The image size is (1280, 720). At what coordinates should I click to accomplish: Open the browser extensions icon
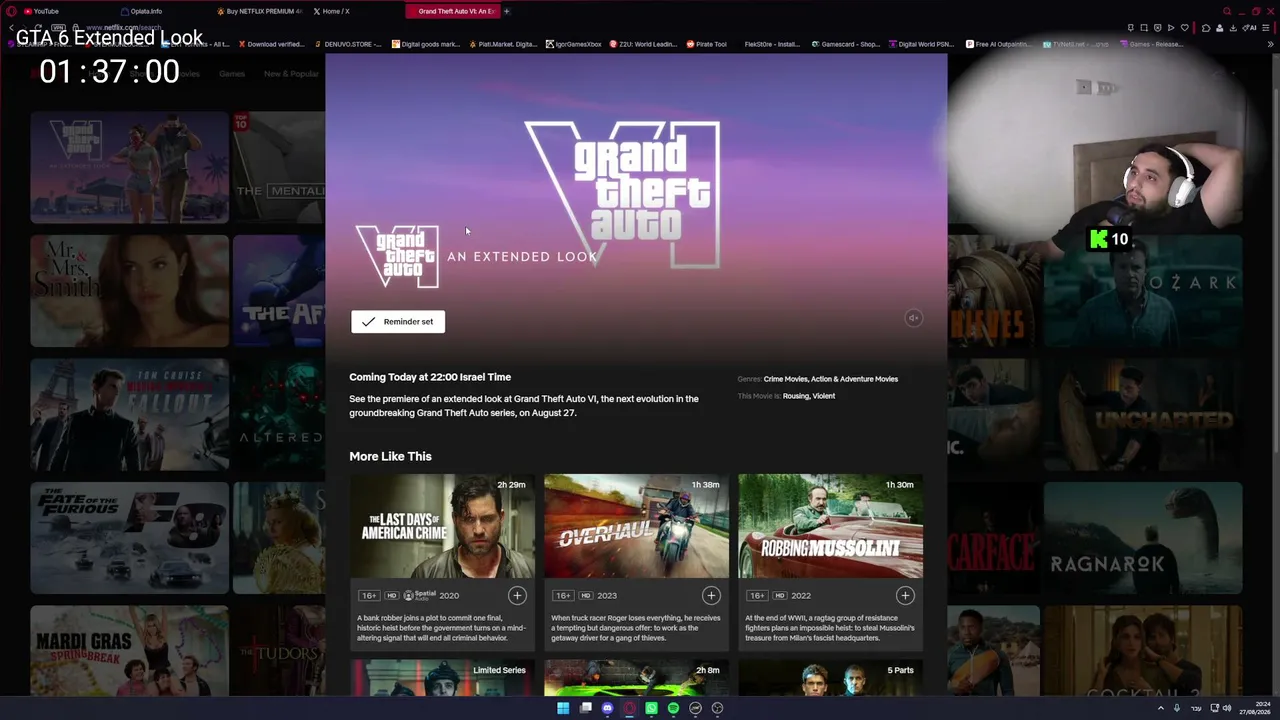point(1206,28)
